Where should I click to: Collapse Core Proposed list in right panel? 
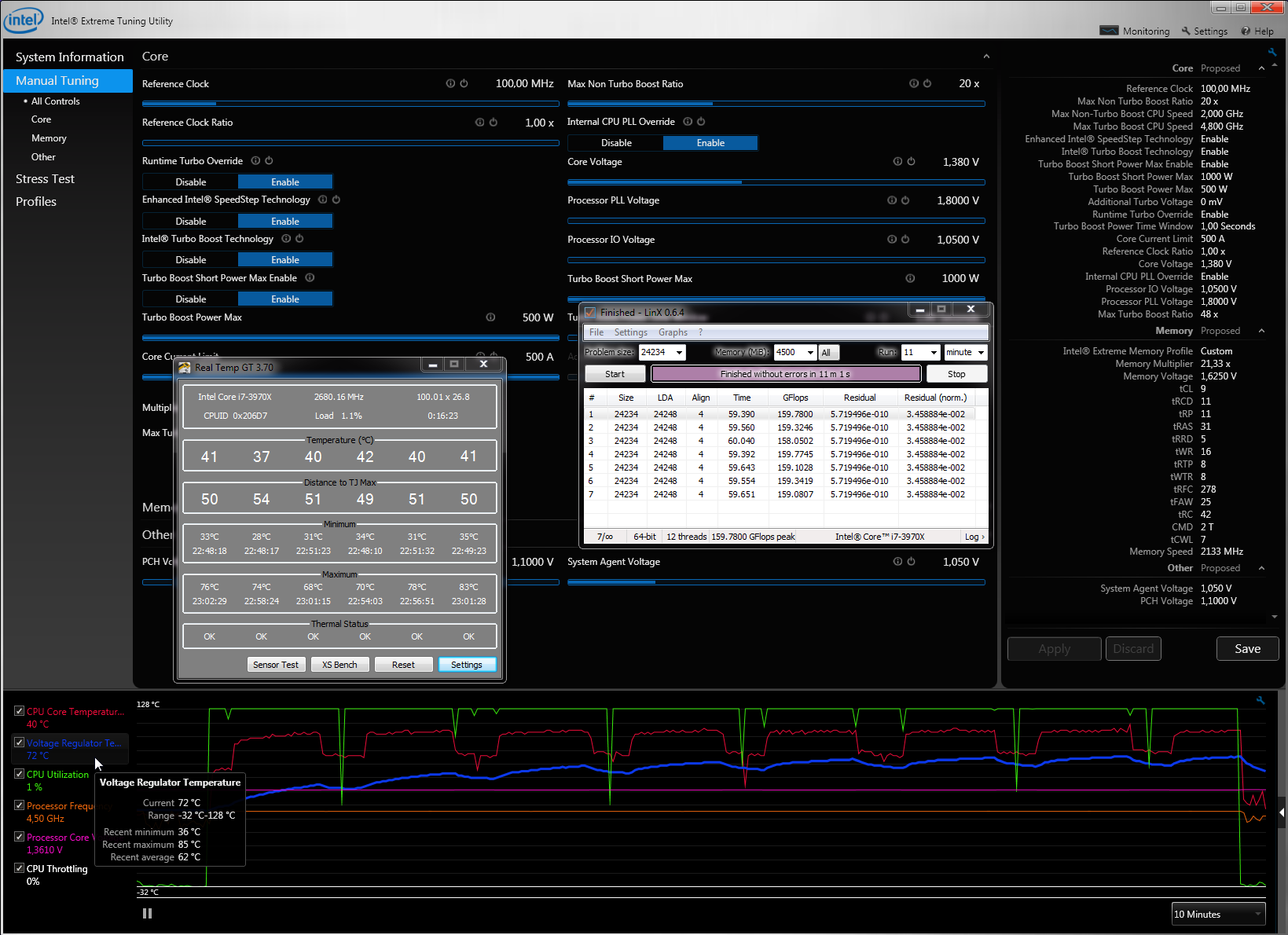point(1261,68)
